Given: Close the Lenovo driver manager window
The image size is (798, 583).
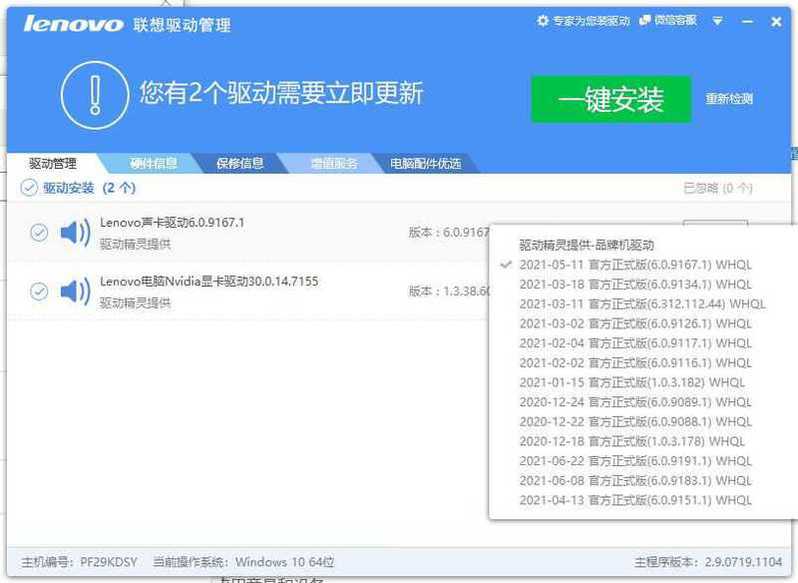Looking at the screenshot, I should pos(776,21).
